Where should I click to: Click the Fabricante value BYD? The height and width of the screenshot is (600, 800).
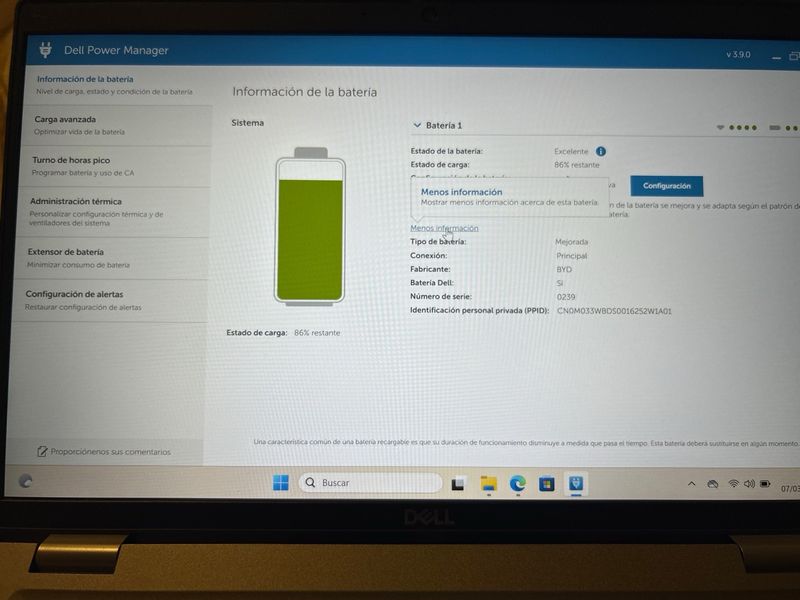click(564, 269)
